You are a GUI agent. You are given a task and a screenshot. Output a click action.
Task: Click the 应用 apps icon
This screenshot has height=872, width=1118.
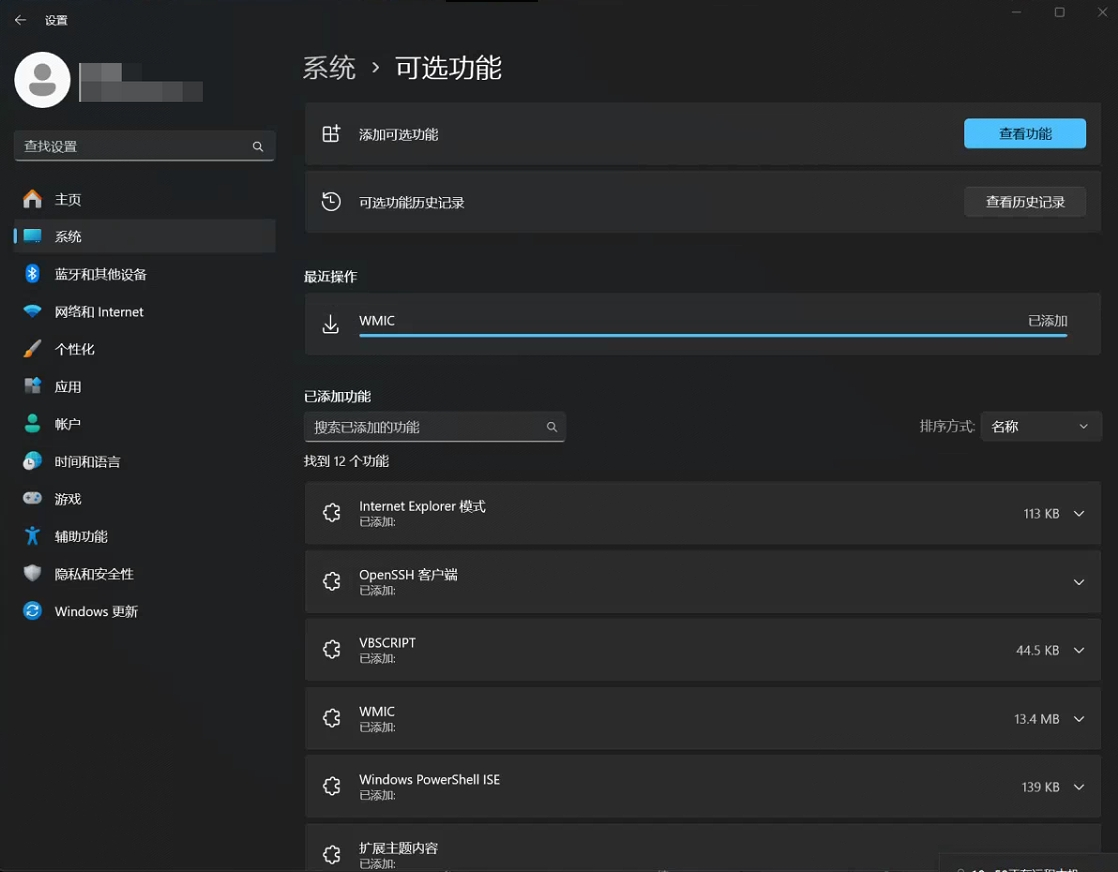tap(32, 386)
